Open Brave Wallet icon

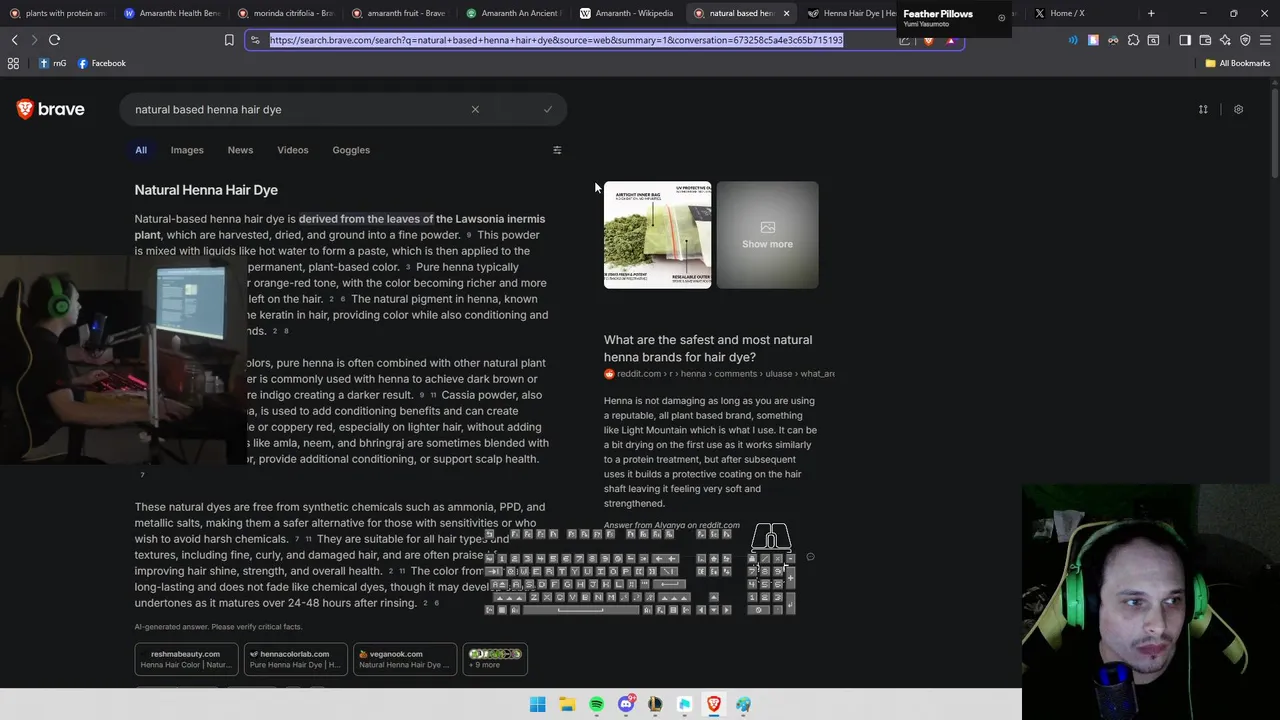click(x=1205, y=40)
